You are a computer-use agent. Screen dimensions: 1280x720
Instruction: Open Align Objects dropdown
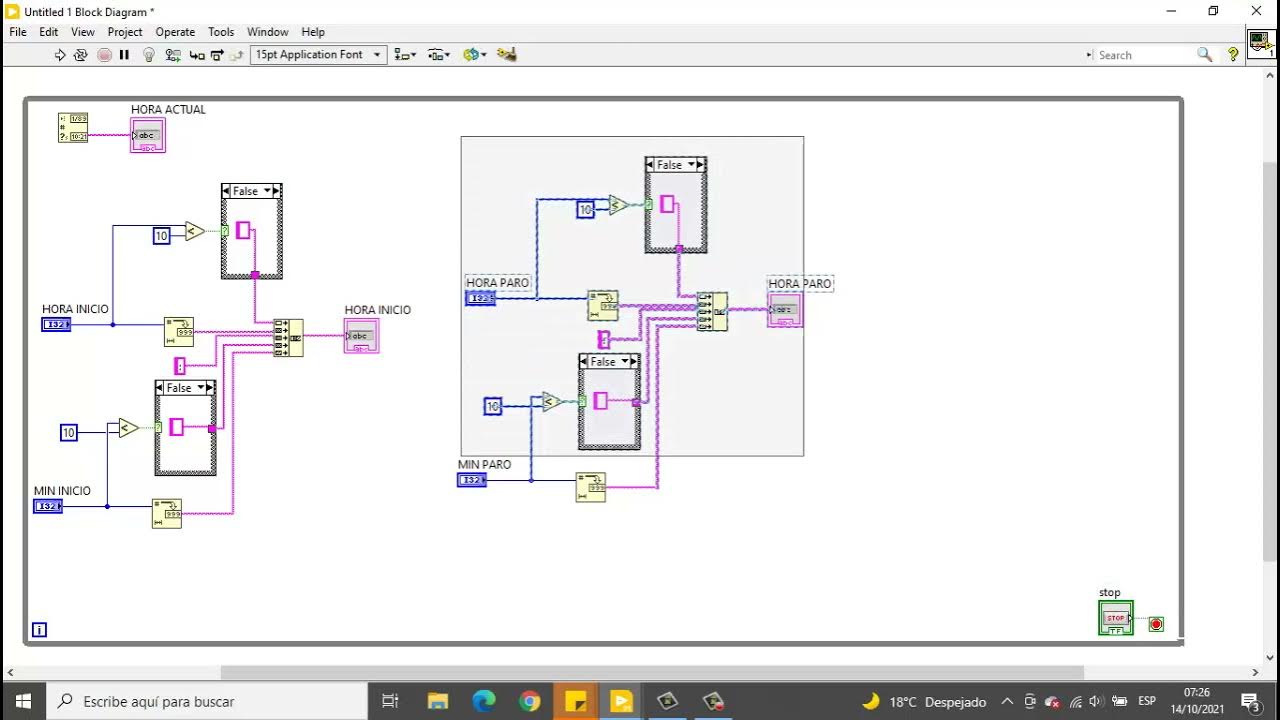(x=405, y=55)
